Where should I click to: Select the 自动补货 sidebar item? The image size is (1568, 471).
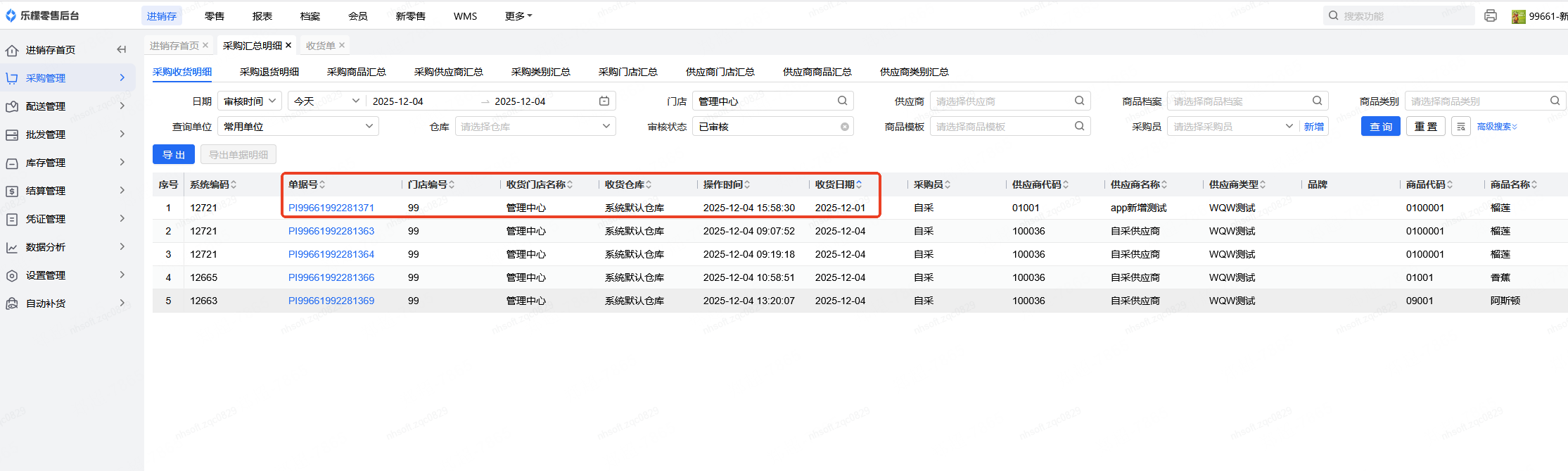pyautogui.click(x=68, y=303)
